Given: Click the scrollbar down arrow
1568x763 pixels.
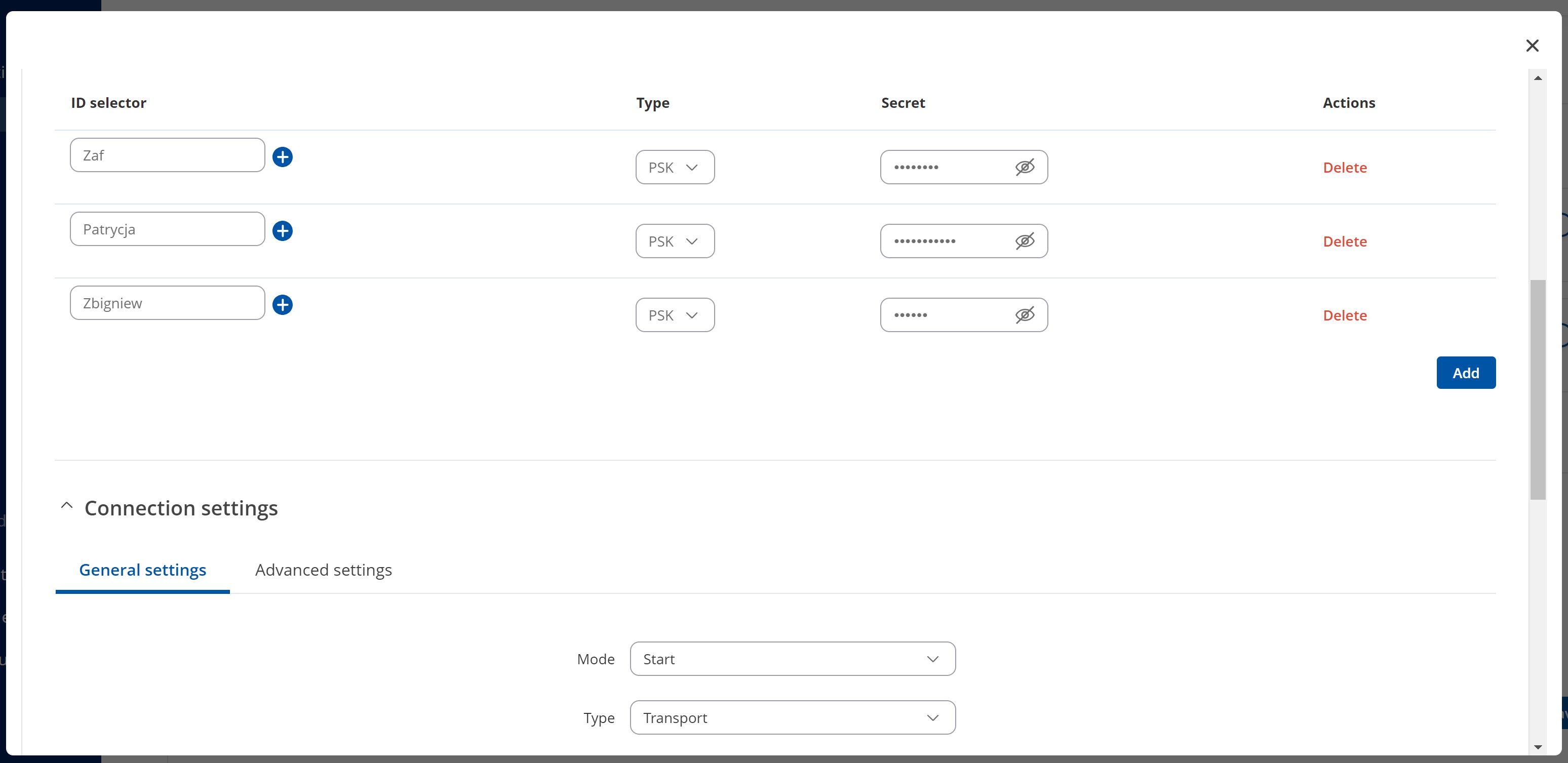Looking at the screenshot, I should point(1538,747).
